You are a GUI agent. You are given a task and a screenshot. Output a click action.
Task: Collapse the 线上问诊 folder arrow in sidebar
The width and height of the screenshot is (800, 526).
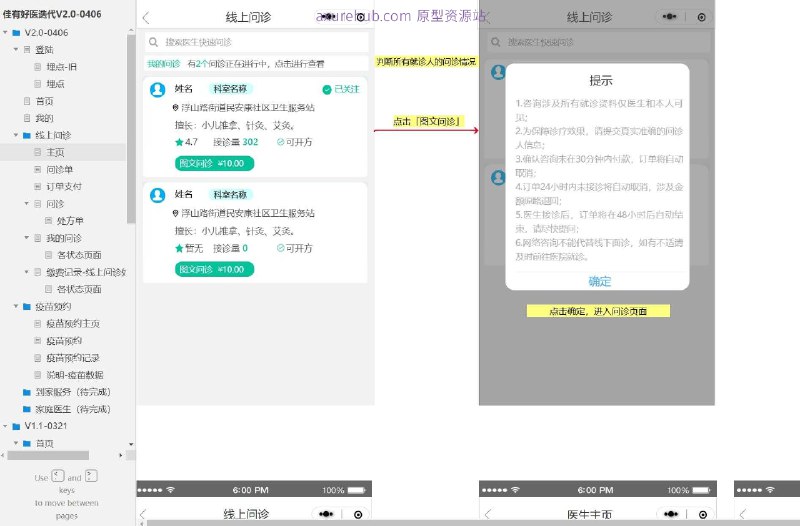click(x=16, y=135)
